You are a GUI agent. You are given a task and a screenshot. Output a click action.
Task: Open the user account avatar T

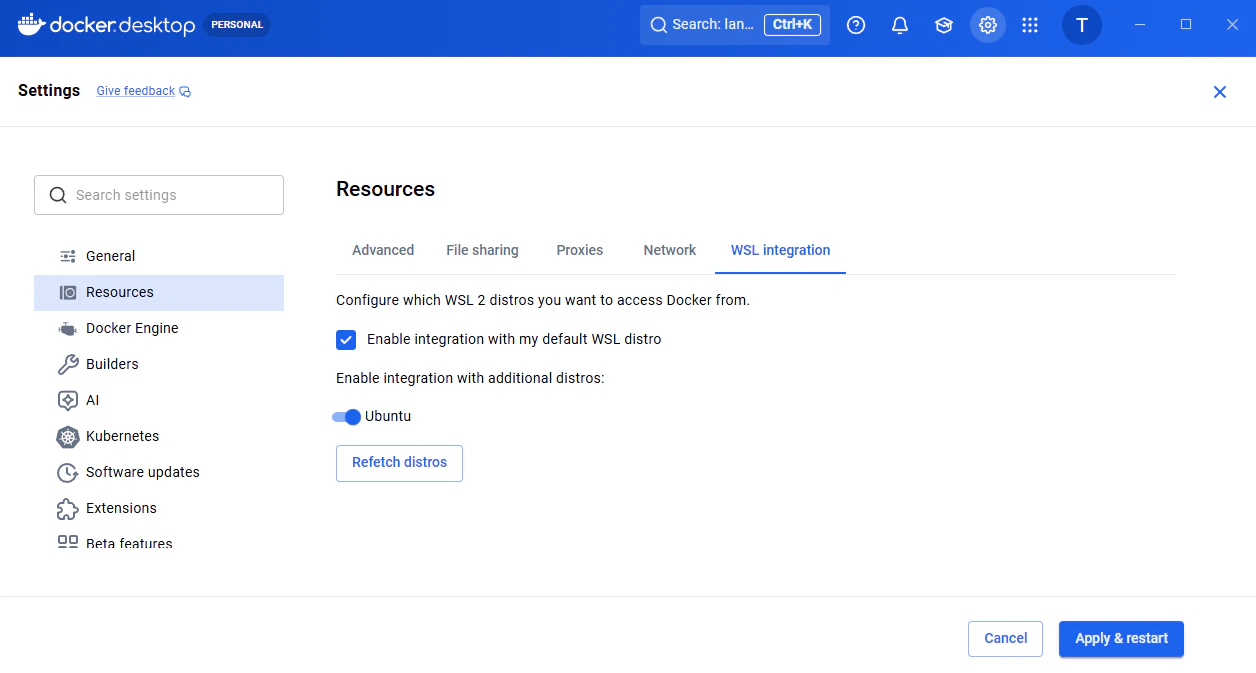(1082, 25)
